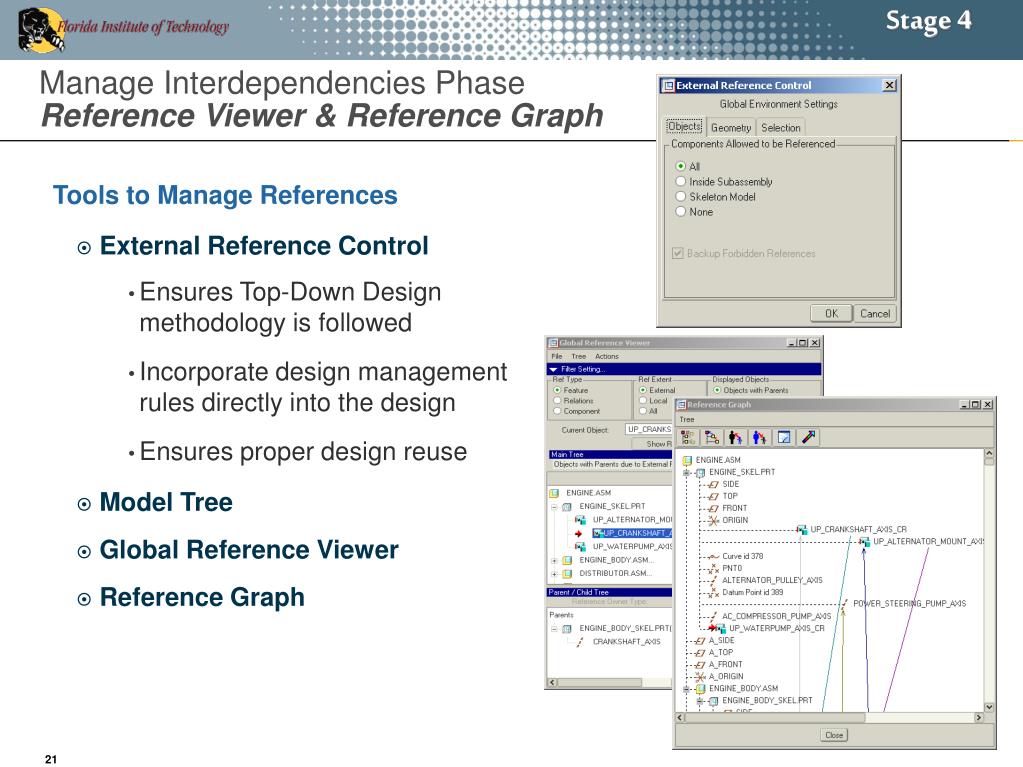This screenshot has height=767, width=1023.
Task: Collapse the Filter Setting section
Action: (553, 369)
